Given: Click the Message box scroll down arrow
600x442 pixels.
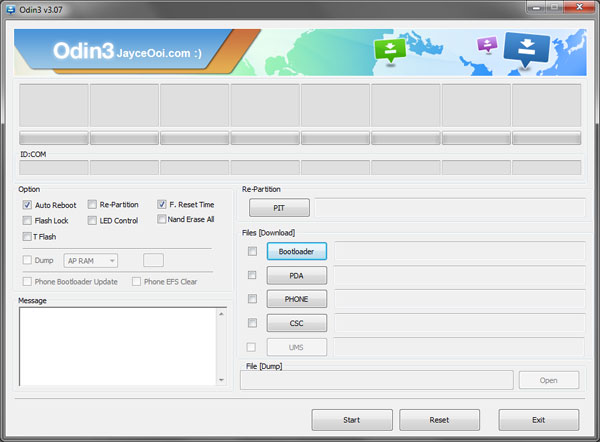Looking at the screenshot, I should tap(222, 380).
